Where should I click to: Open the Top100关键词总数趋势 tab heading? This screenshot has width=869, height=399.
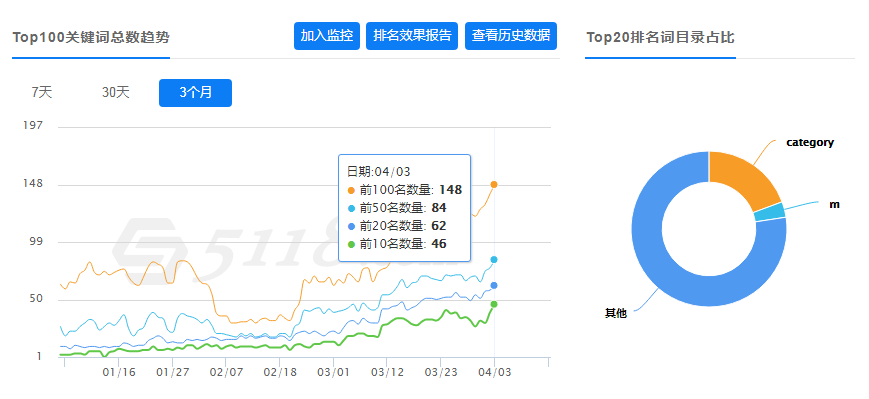coord(91,38)
